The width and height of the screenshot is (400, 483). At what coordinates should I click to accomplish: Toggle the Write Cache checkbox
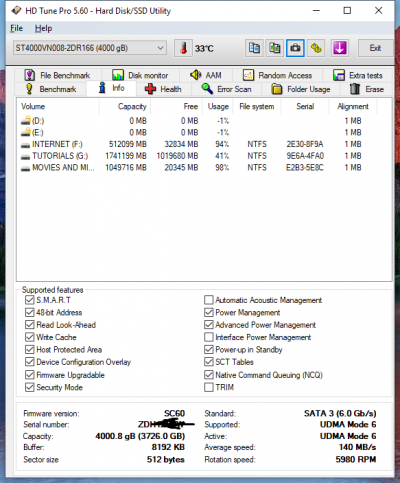pos(30,337)
